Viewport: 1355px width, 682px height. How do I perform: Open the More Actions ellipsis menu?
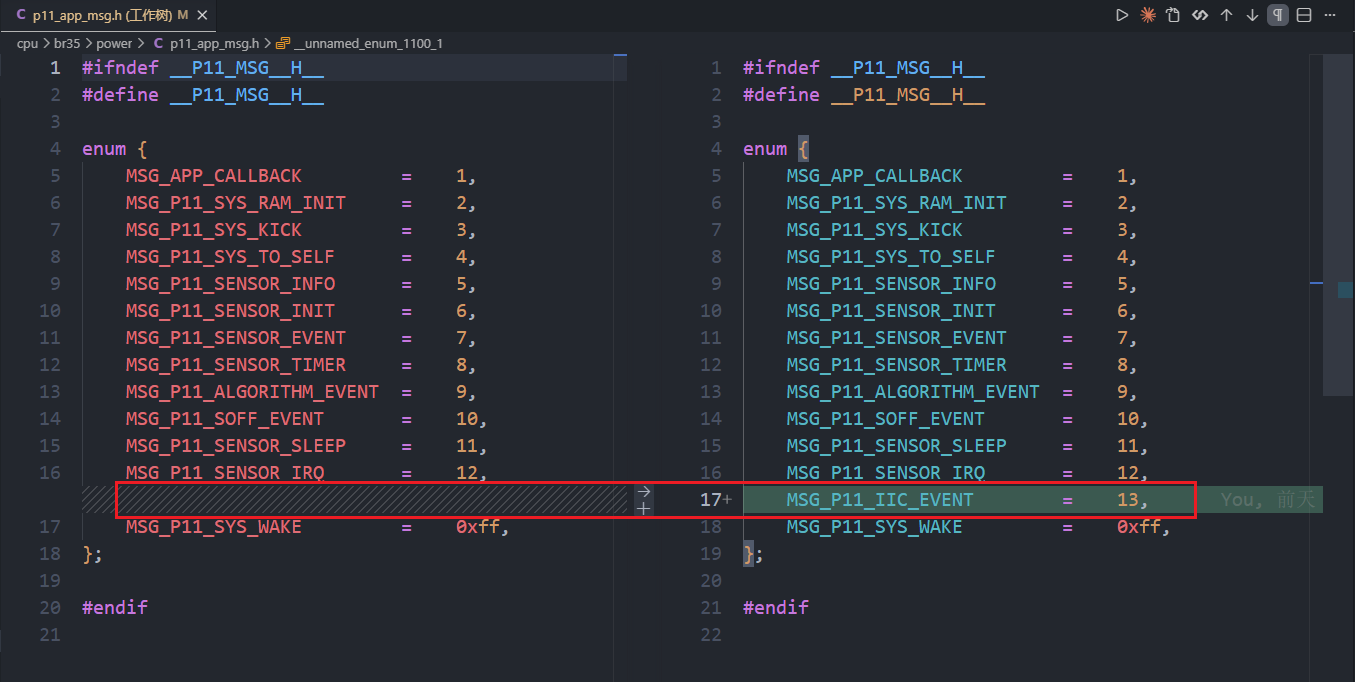1330,15
